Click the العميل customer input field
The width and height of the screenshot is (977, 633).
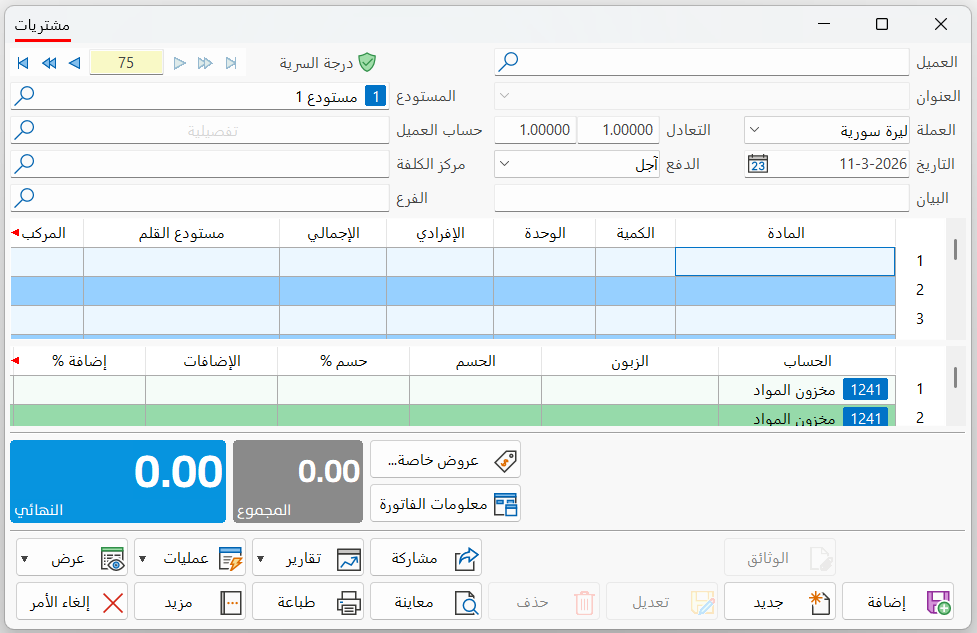(x=702, y=62)
